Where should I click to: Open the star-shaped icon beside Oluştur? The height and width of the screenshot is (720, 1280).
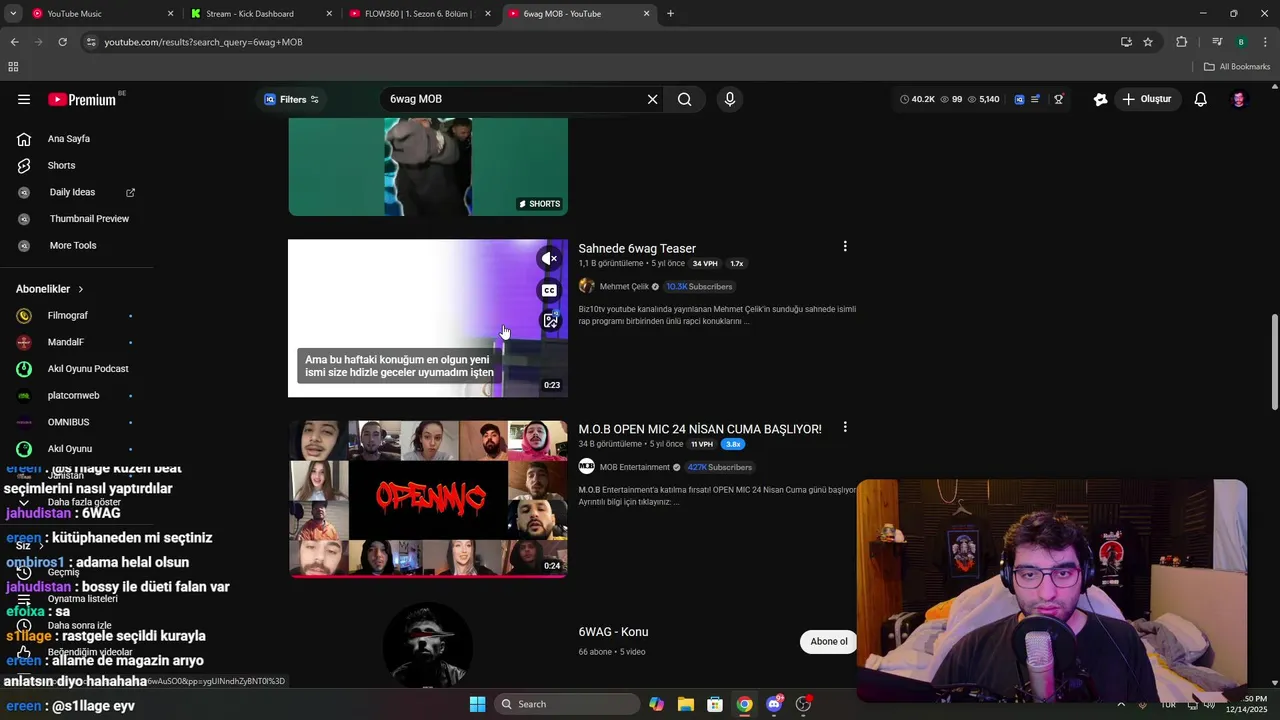1101,99
